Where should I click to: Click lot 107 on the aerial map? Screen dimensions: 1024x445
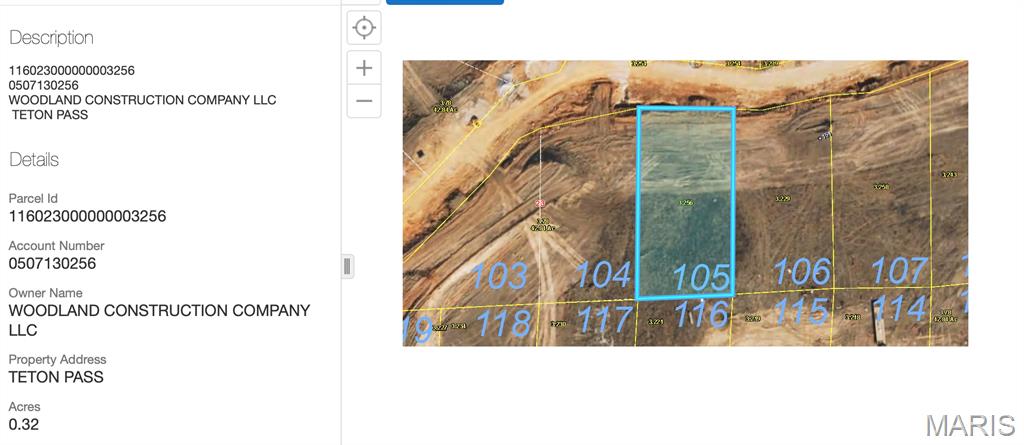pyautogui.click(x=898, y=270)
